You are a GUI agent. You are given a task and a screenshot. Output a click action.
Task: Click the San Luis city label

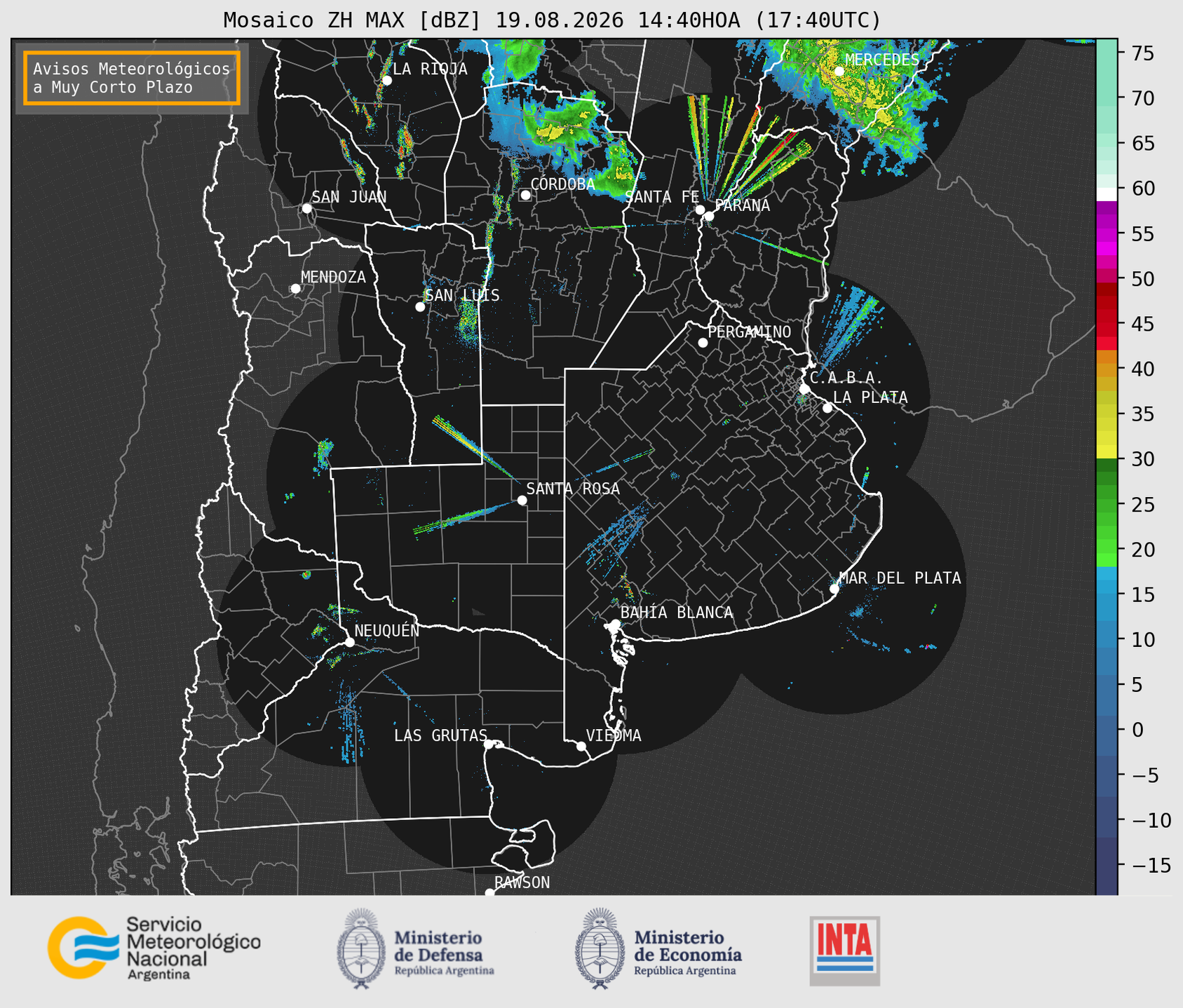coord(462,295)
